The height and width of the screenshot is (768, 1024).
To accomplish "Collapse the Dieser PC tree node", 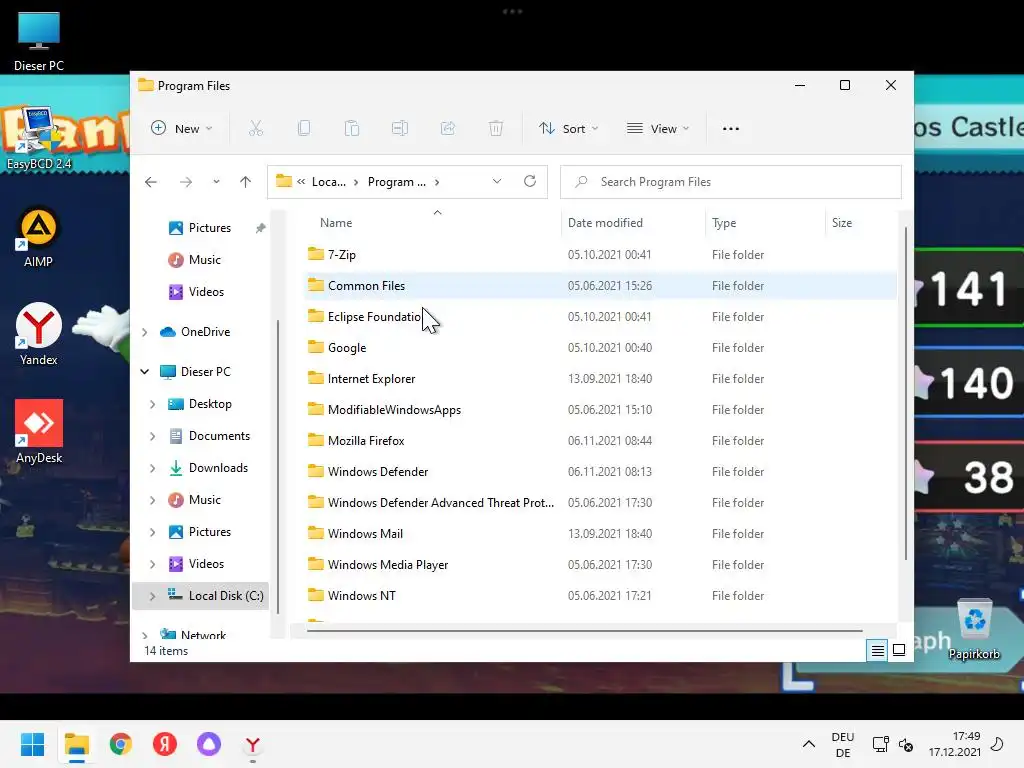I will click(144, 372).
